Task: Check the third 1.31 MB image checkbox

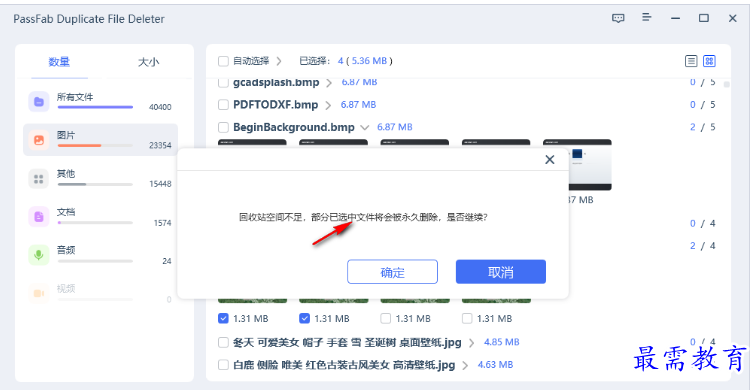Action: [386, 318]
